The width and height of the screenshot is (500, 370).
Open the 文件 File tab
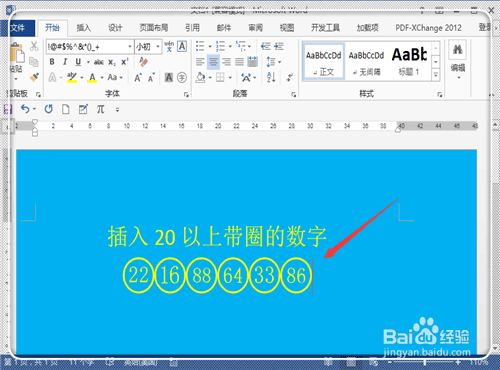pos(18,28)
